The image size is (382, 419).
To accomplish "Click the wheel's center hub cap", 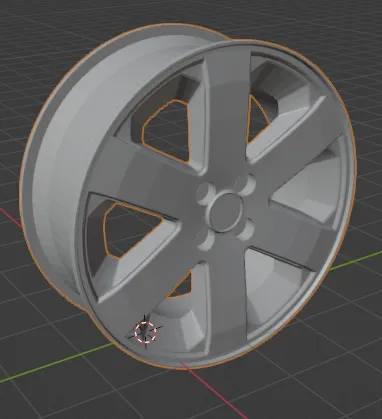I will pyautogui.click(x=226, y=211).
